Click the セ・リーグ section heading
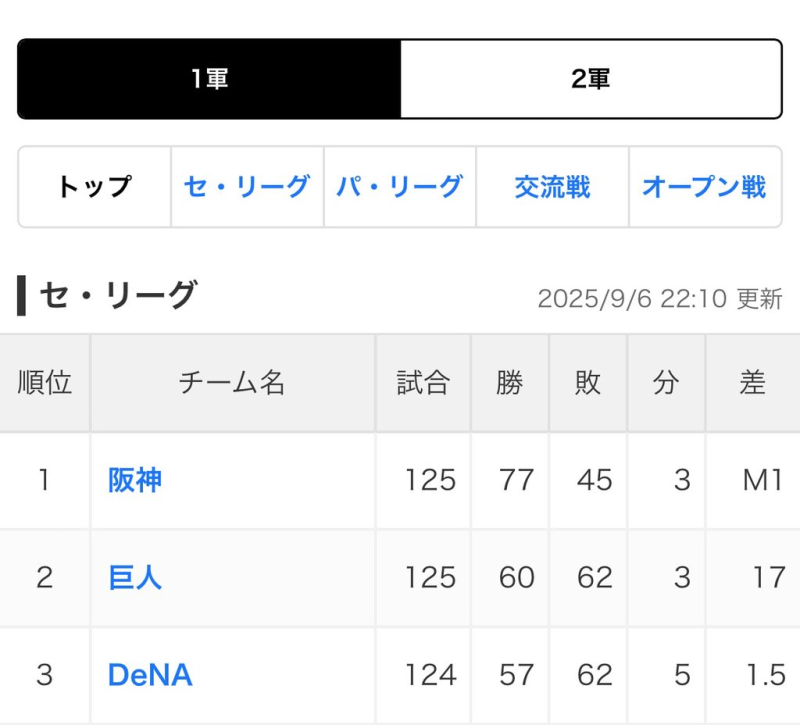800x725 pixels. [118, 296]
